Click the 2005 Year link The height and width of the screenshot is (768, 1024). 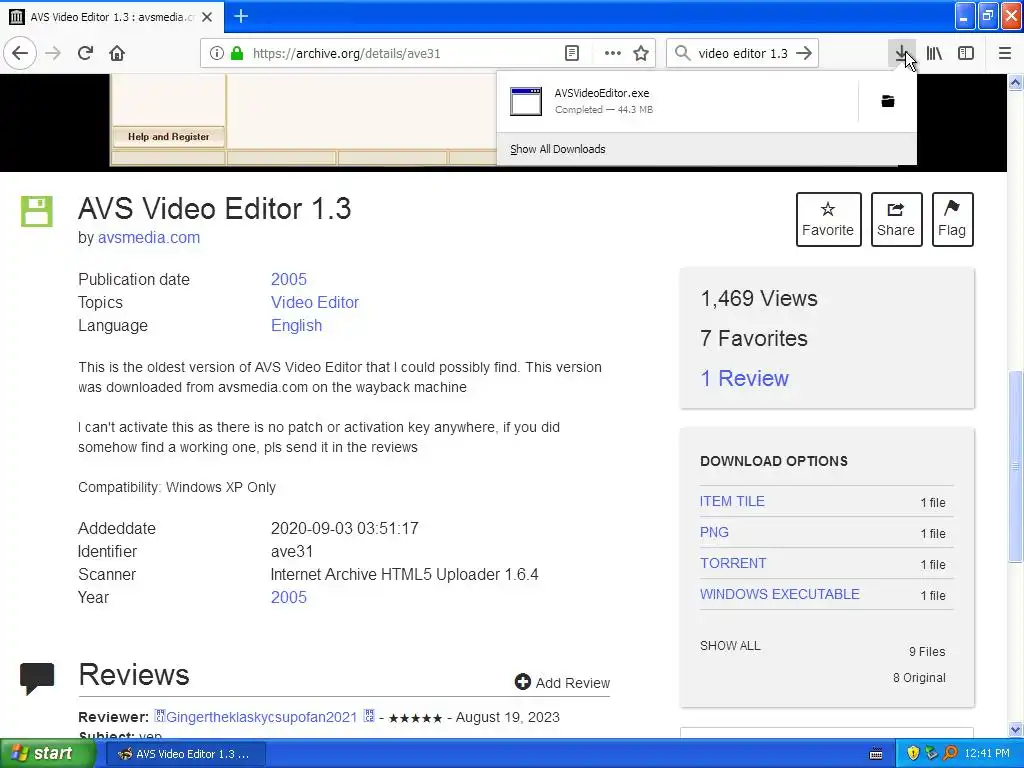pyautogui.click(x=289, y=598)
